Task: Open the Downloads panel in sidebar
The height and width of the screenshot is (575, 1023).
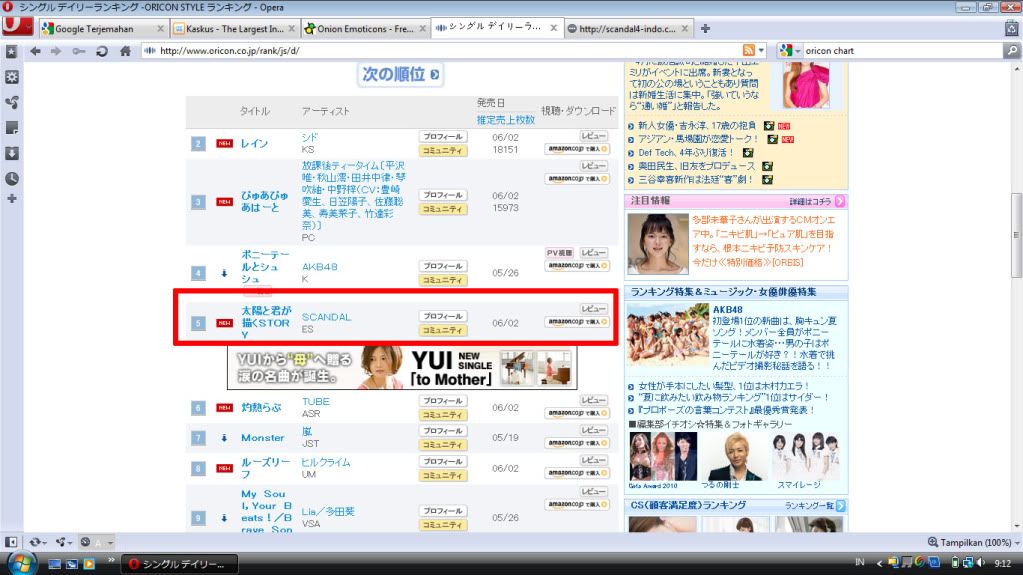Action: [12, 153]
